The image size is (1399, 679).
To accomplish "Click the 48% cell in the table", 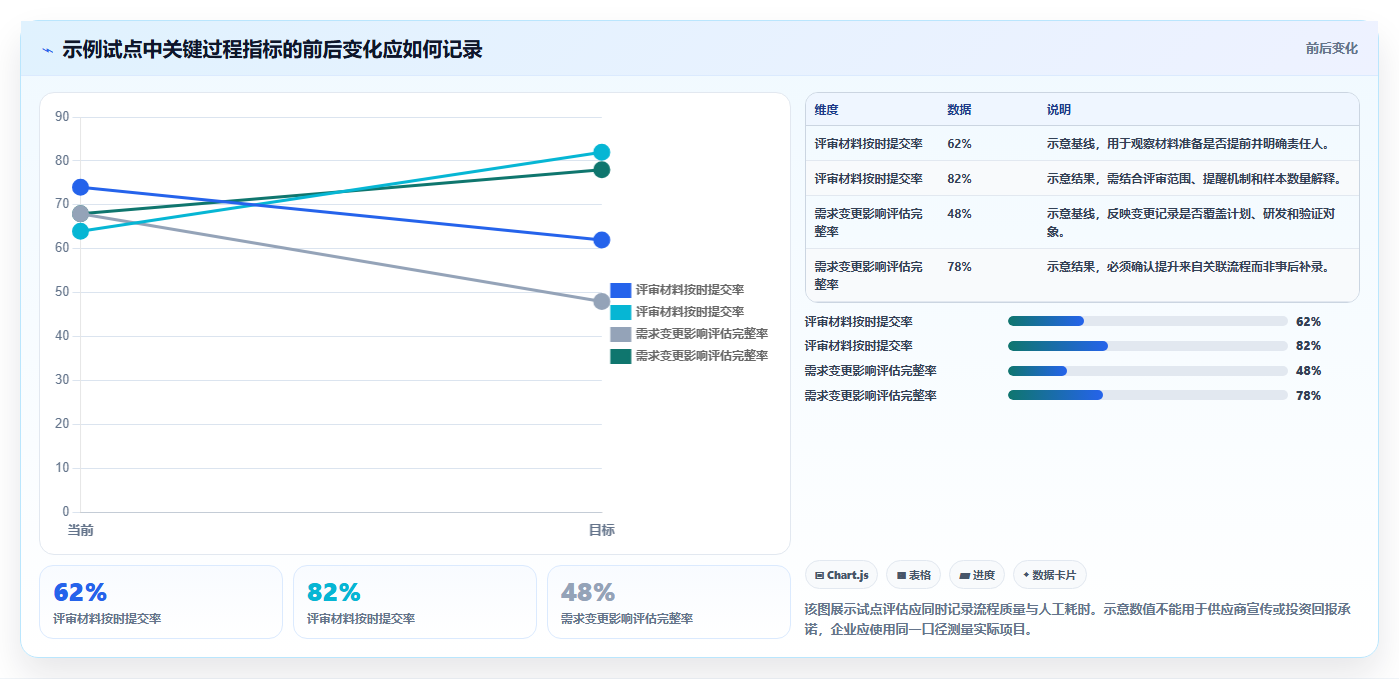I will click(959, 214).
